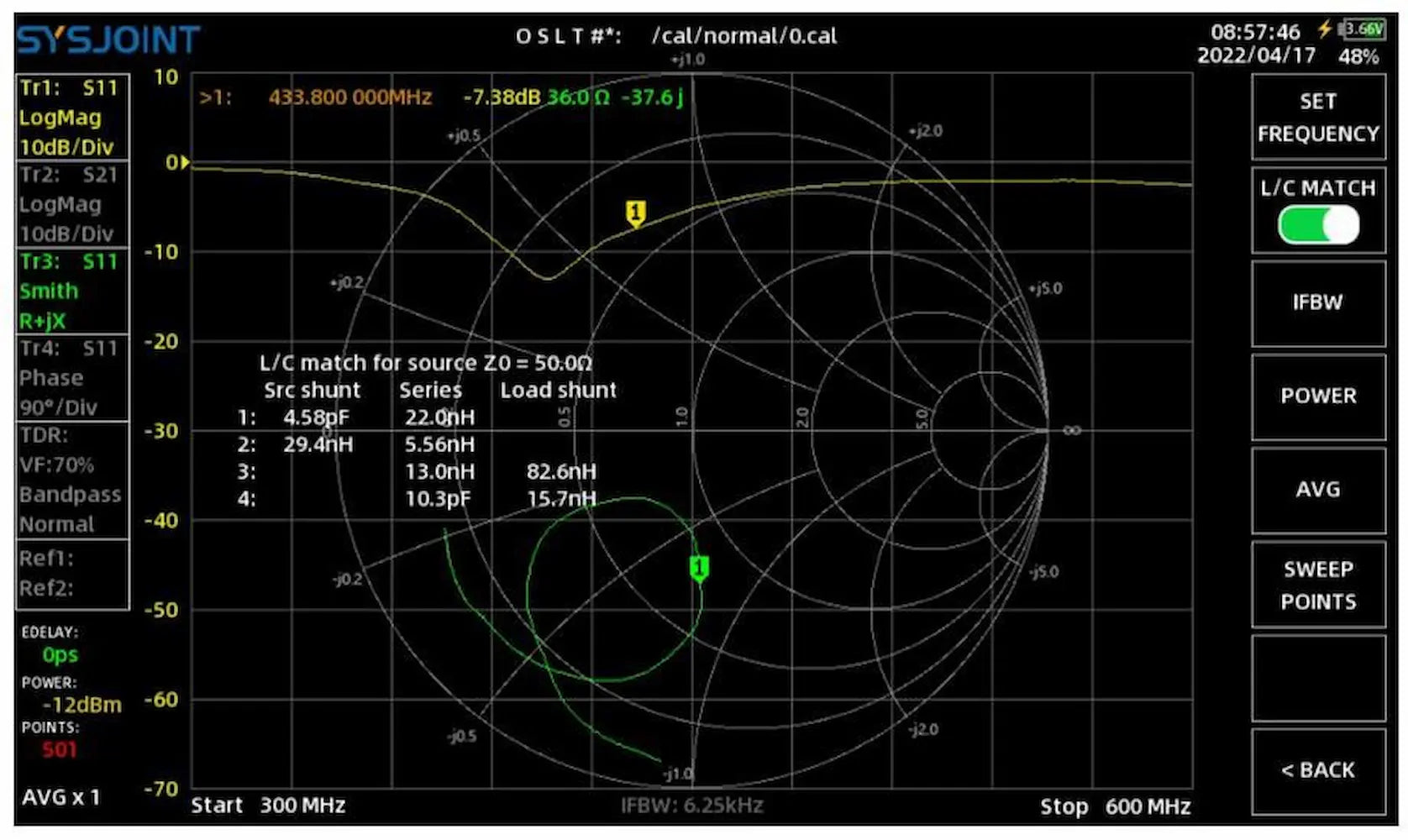
Task: Tap marker frequency 433.800 000MHz readout
Action: pos(350,97)
